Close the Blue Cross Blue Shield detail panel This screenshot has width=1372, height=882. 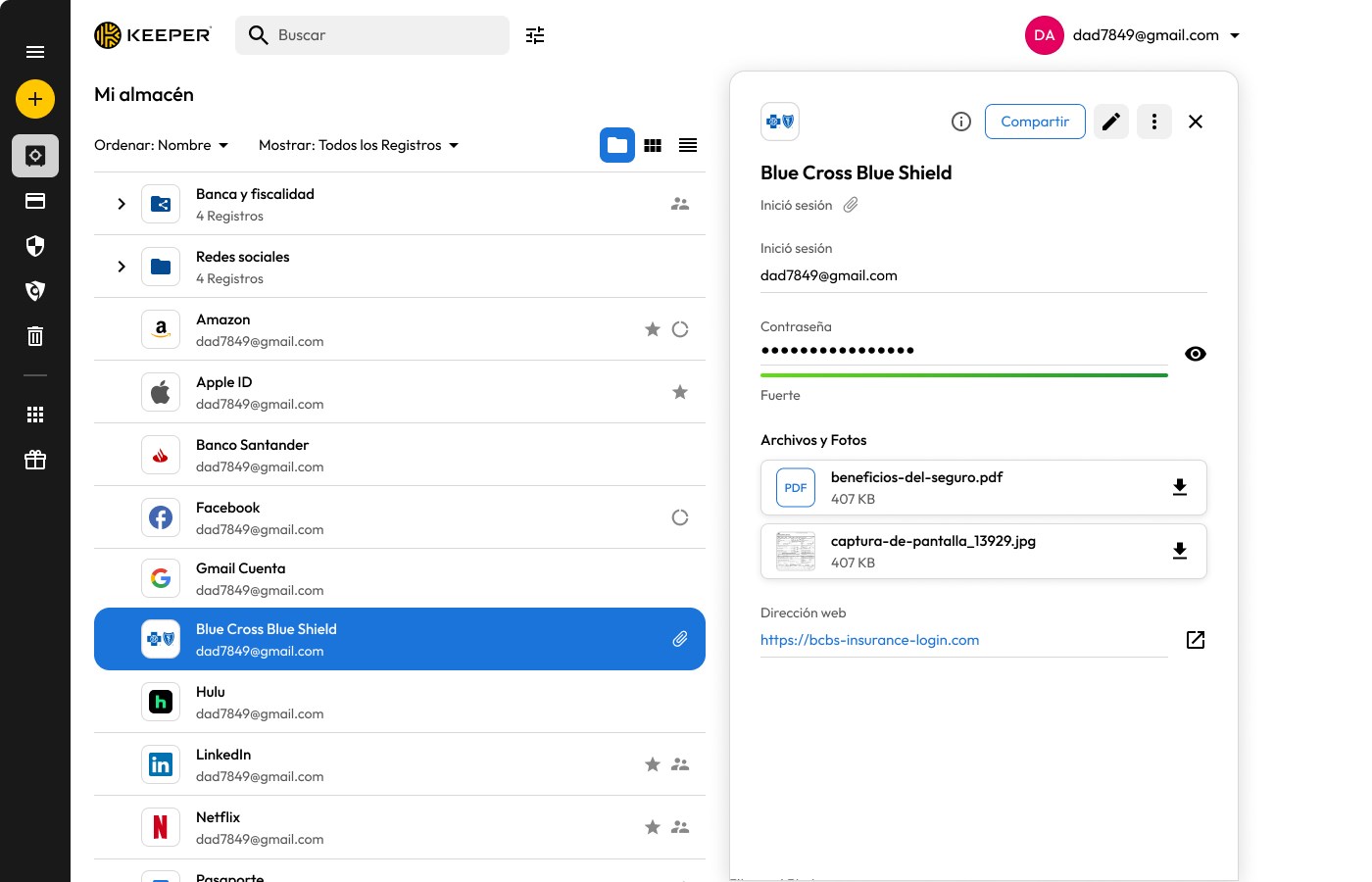point(1196,122)
